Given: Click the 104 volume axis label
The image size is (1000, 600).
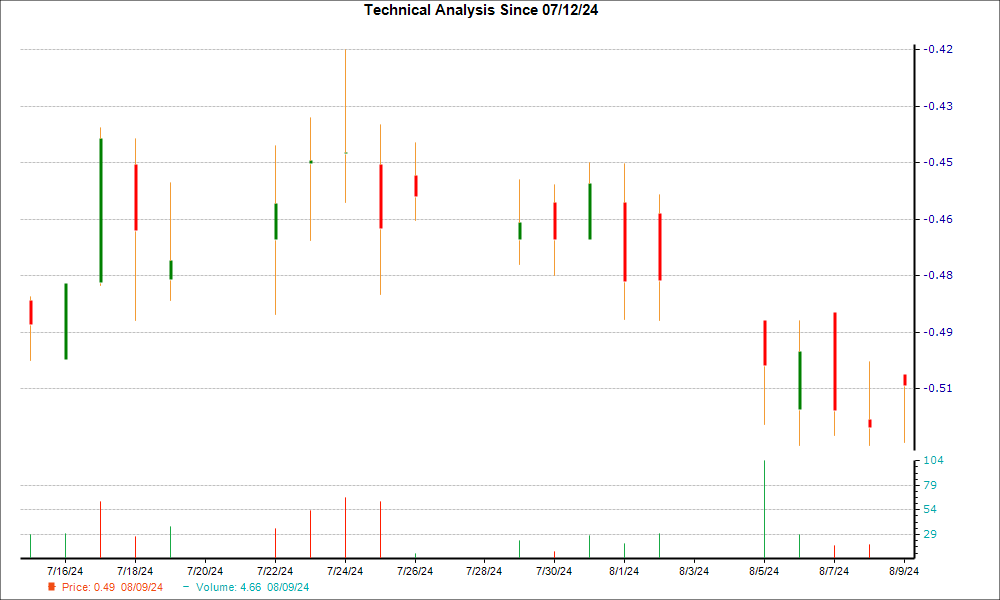Looking at the screenshot, I should point(935,460).
